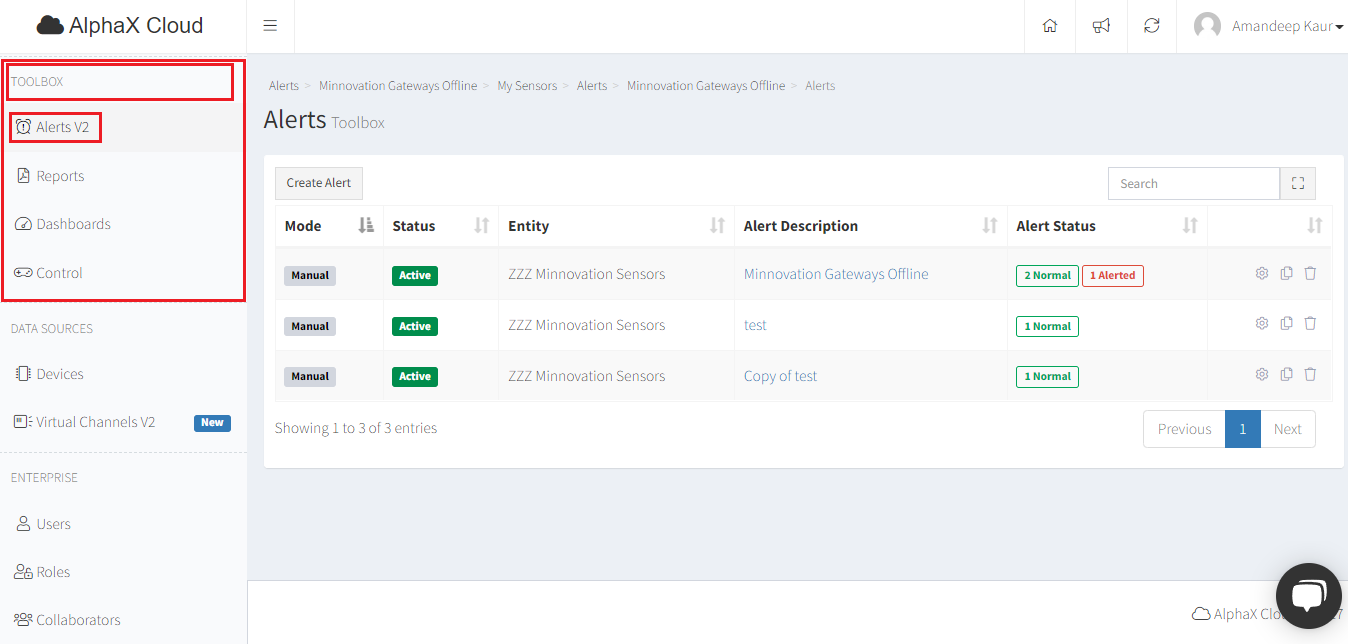Sort table by Alert Status column
The height and width of the screenshot is (644, 1348).
[1190, 226]
